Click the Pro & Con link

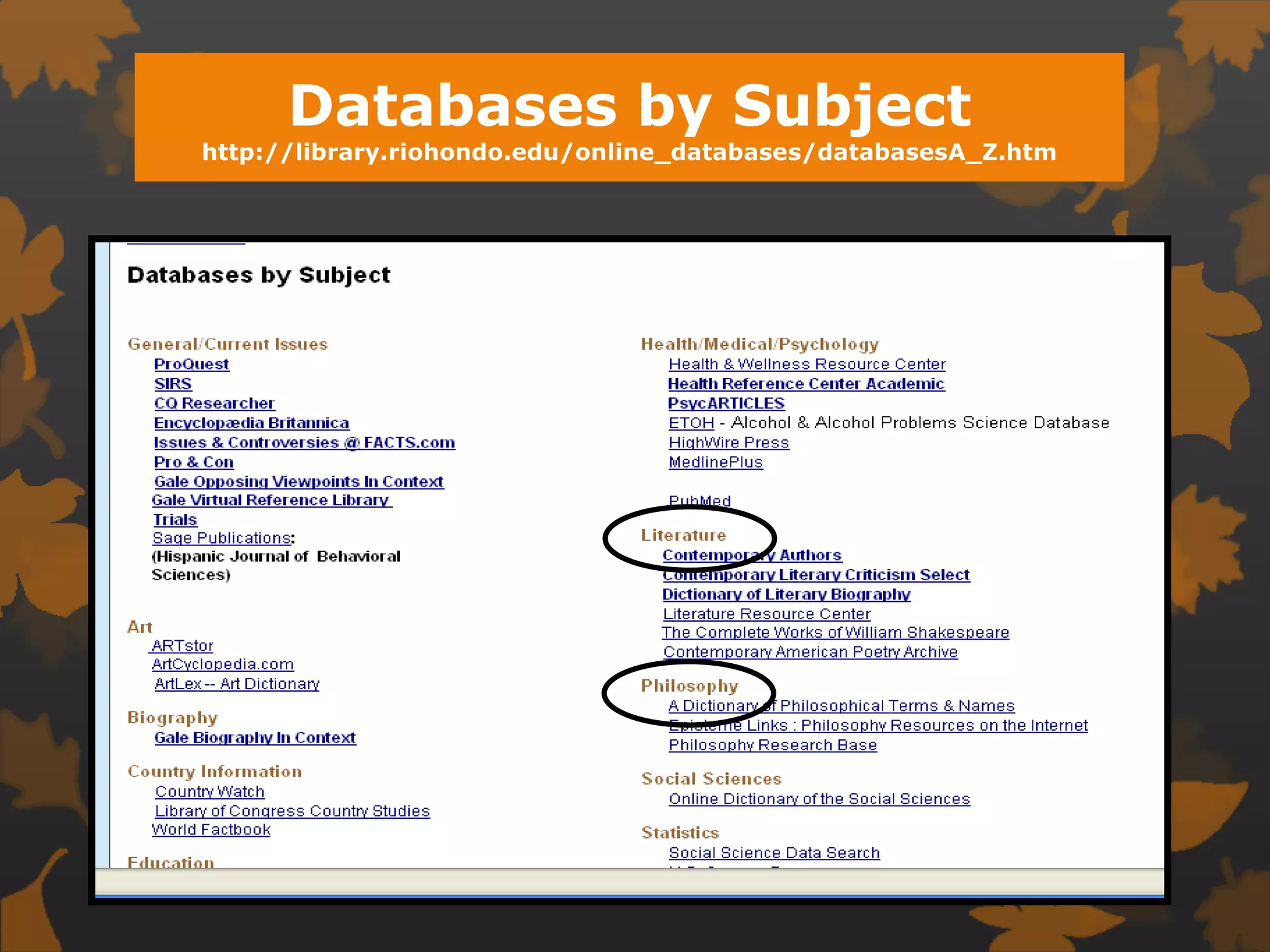pos(194,462)
